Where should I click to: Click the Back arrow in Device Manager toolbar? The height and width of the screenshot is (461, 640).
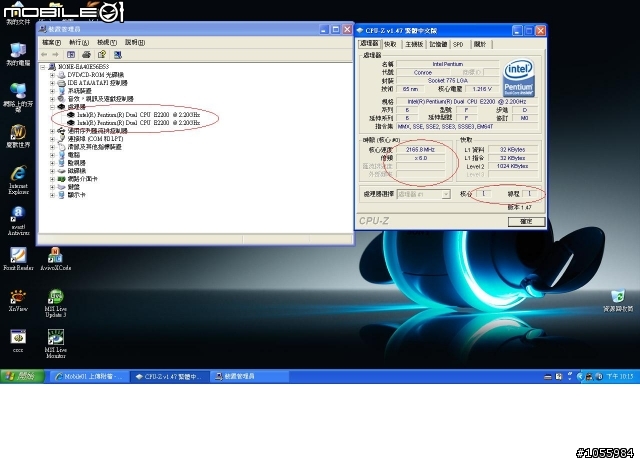(44, 55)
